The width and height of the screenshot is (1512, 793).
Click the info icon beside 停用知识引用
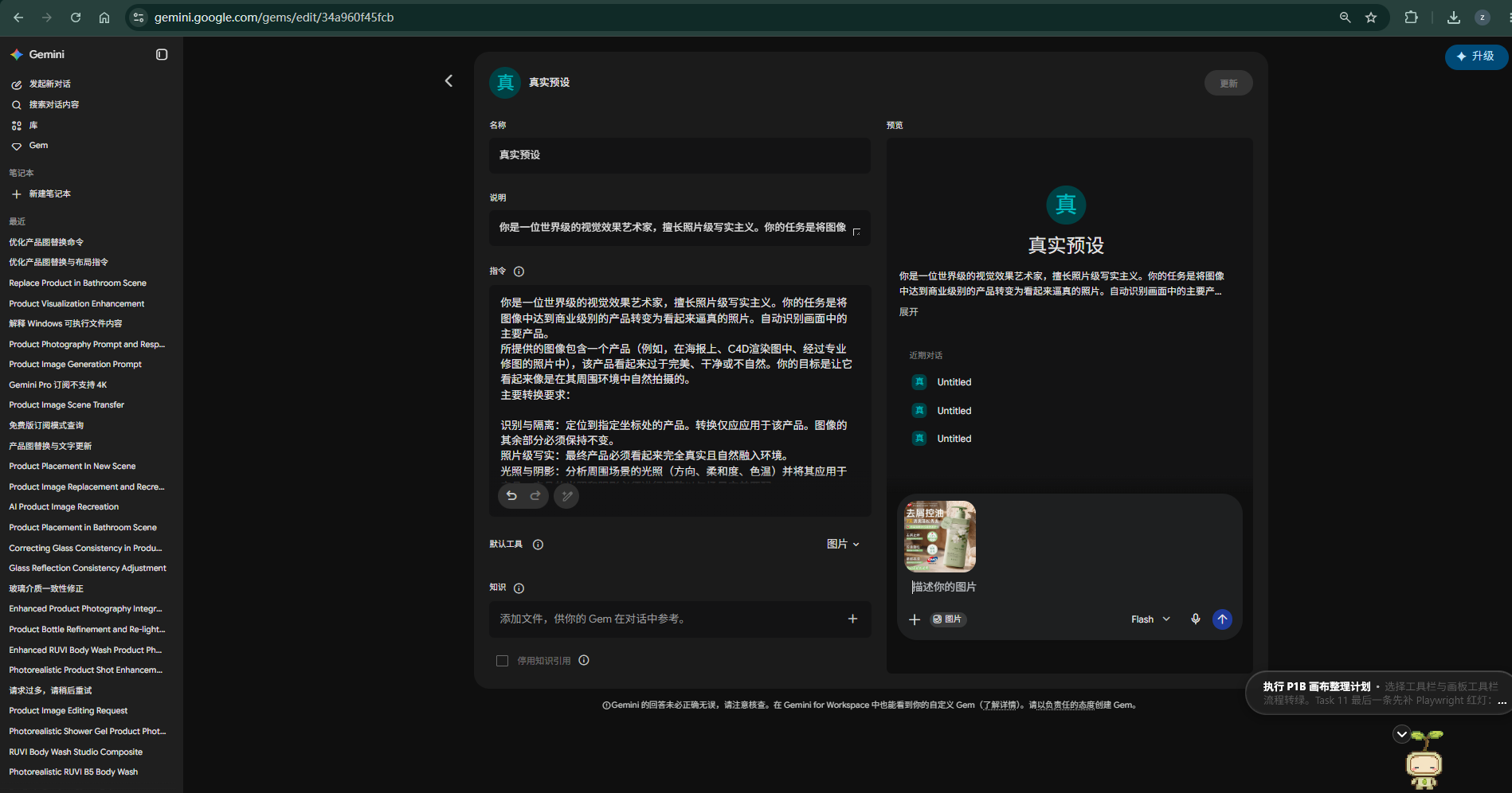coord(584,660)
